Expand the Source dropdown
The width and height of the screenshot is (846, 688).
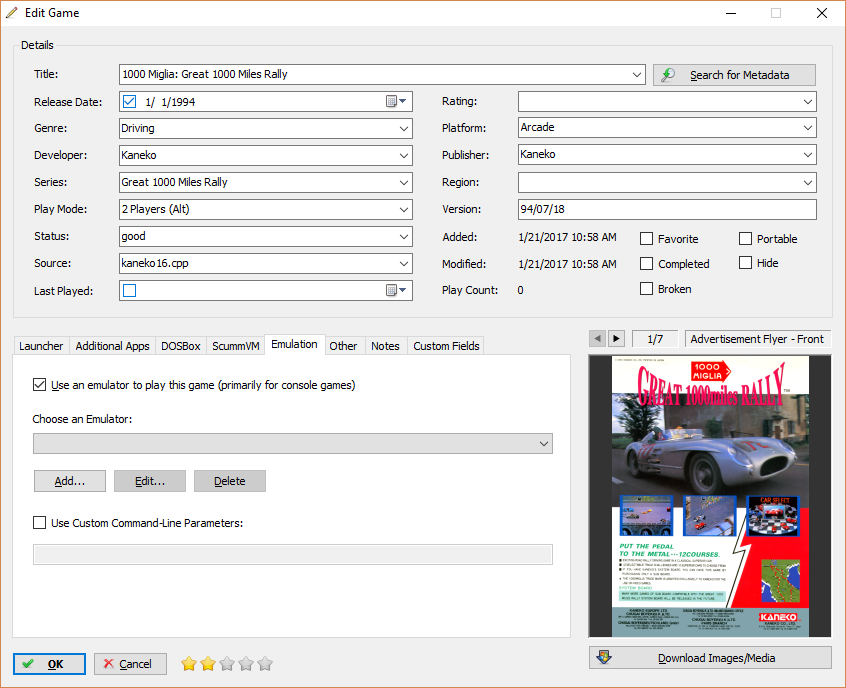tap(404, 263)
